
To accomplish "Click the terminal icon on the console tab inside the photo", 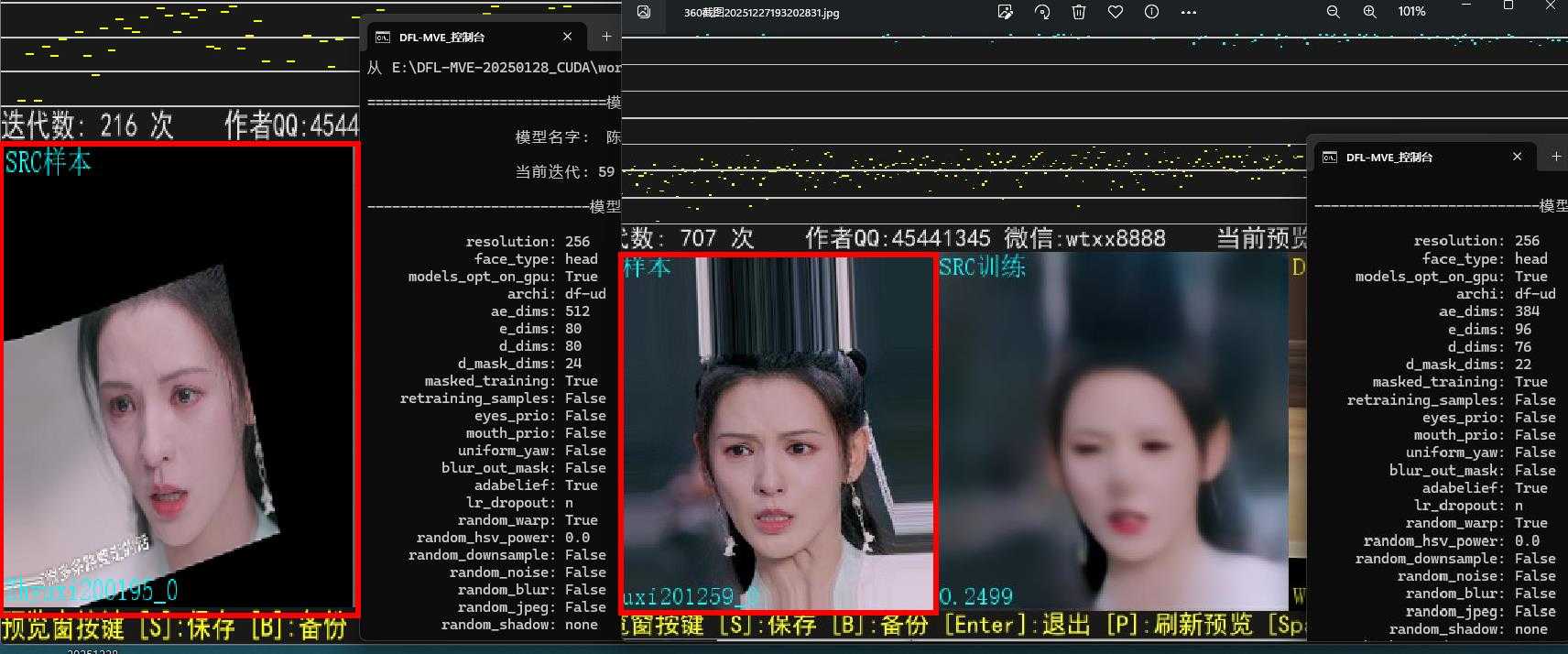I will [1330, 157].
